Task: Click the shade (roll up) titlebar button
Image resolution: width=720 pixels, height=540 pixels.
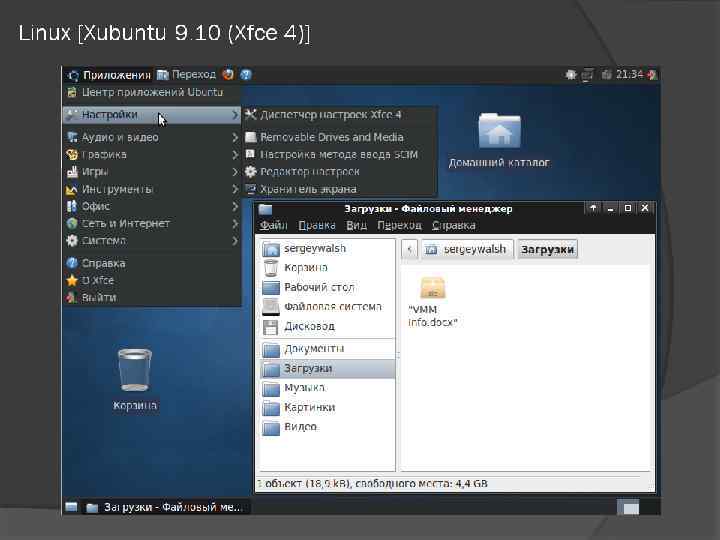Action: pos(593,208)
